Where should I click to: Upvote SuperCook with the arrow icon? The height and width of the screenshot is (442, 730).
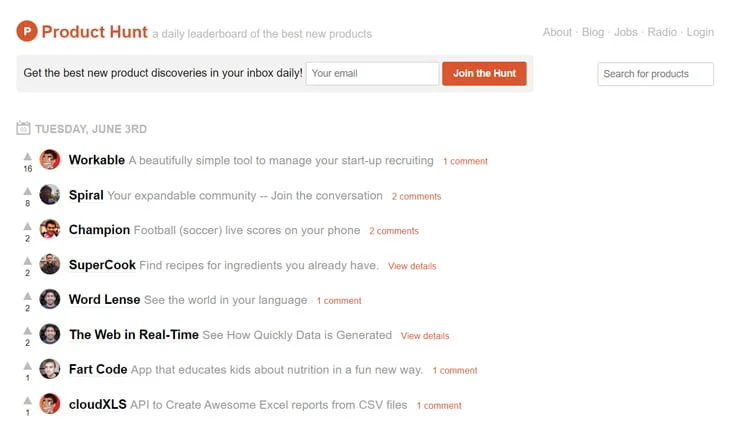point(28,261)
